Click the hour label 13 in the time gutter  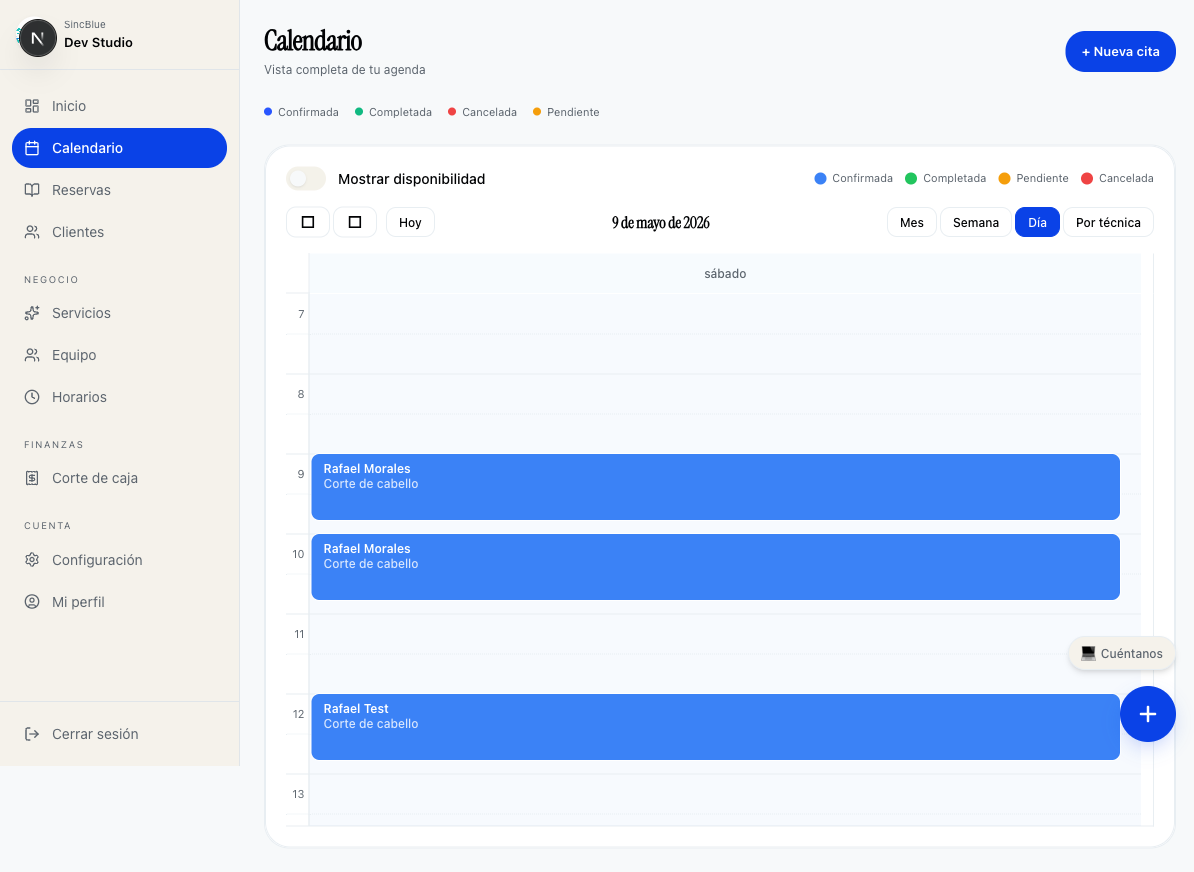[x=298, y=794]
